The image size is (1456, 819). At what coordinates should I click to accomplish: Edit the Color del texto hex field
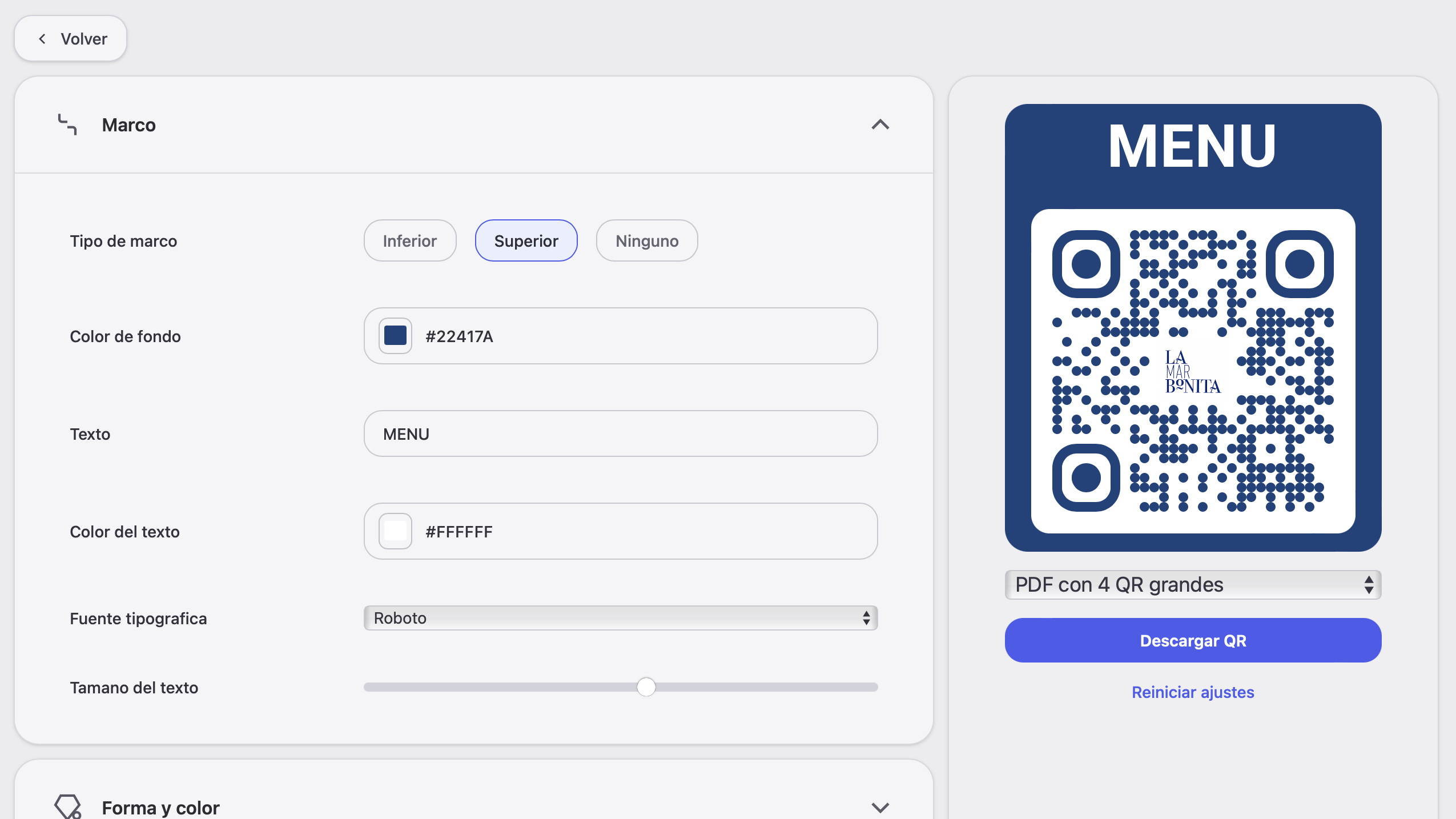[621, 531]
